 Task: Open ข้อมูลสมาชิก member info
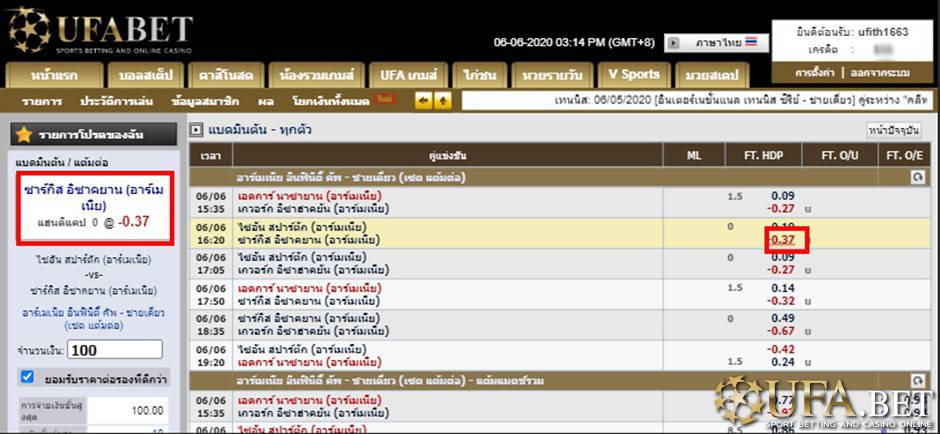pyautogui.click(x=205, y=101)
